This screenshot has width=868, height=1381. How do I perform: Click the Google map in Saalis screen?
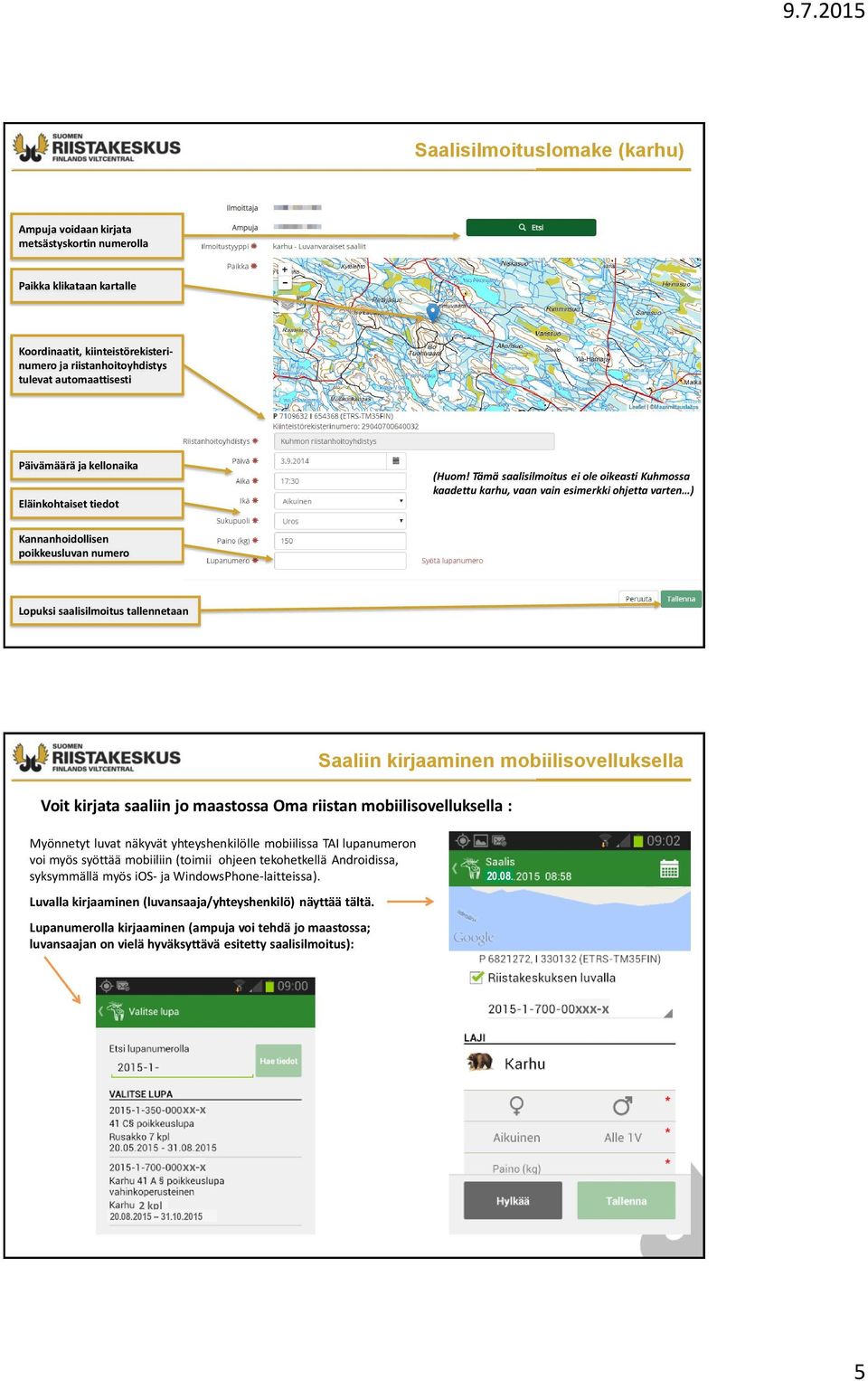[570, 918]
